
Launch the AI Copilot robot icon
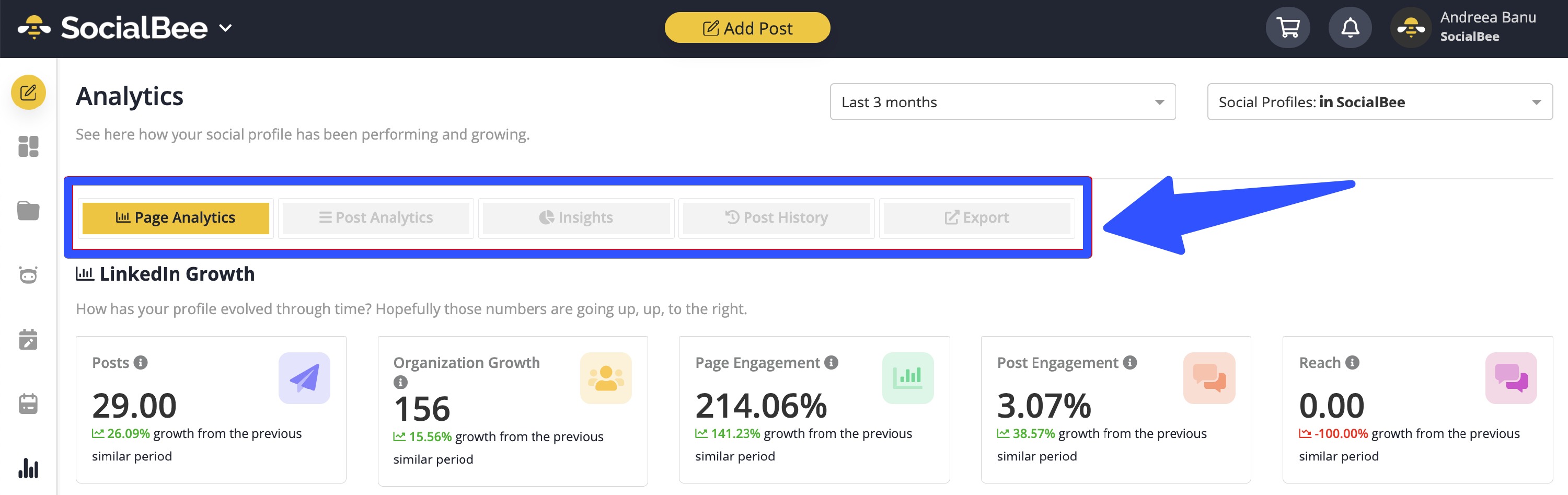click(28, 275)
